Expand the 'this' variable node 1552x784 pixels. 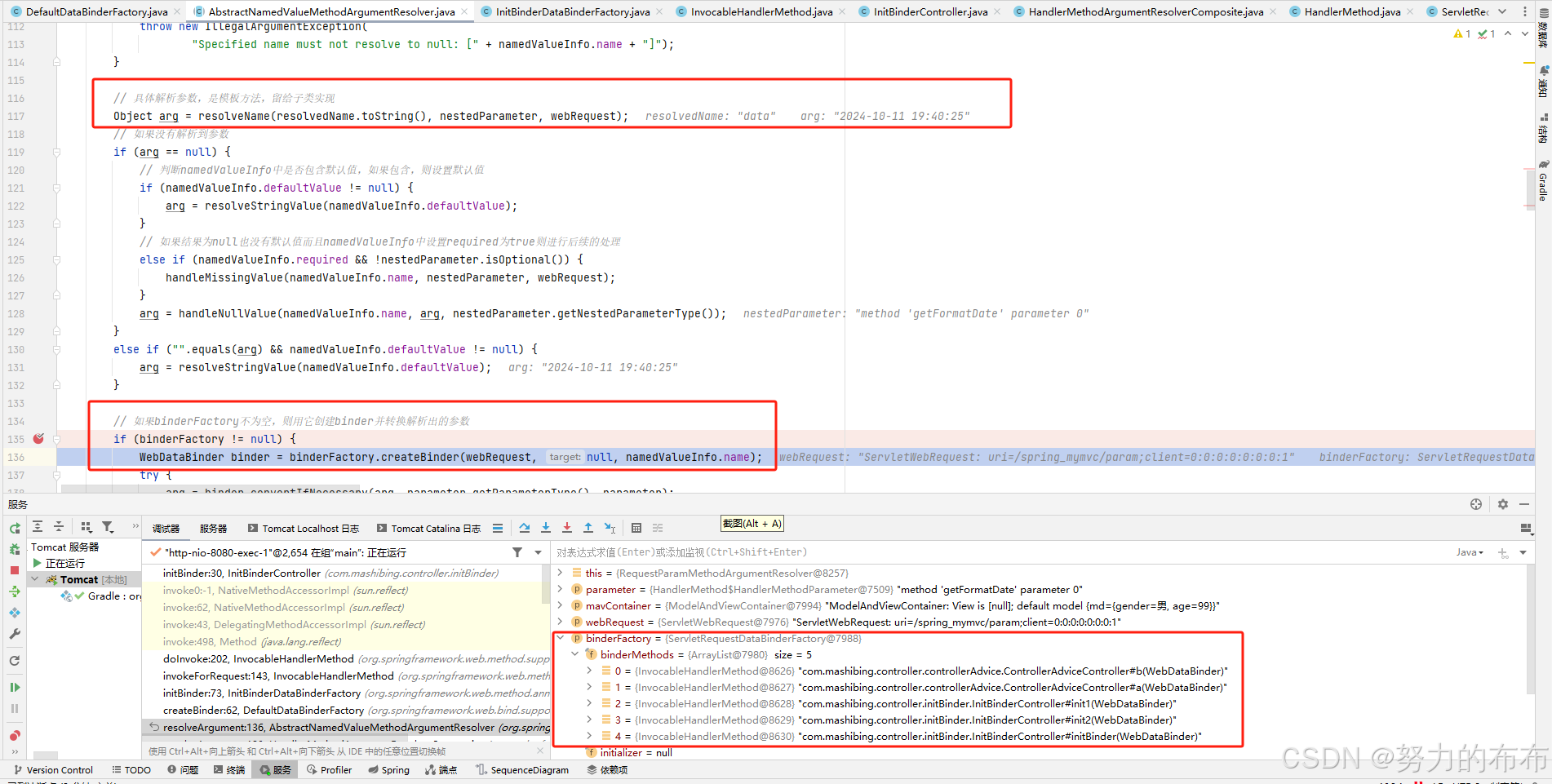click(560, 573)
